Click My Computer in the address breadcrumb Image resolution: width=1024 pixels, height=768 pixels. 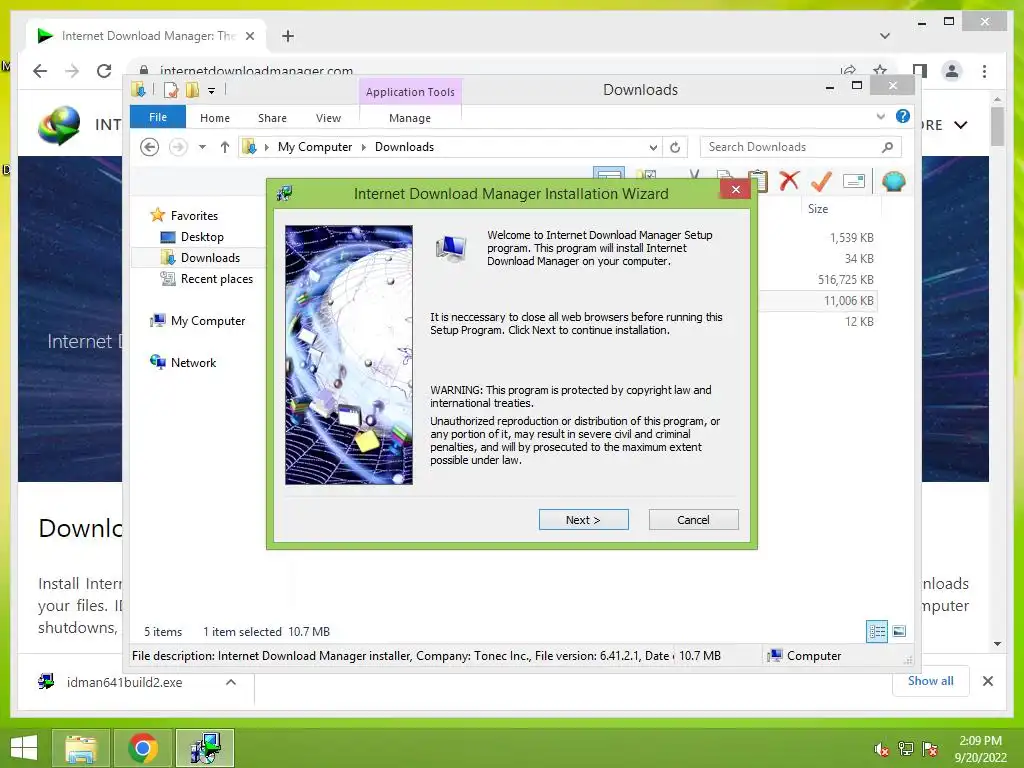315,147
